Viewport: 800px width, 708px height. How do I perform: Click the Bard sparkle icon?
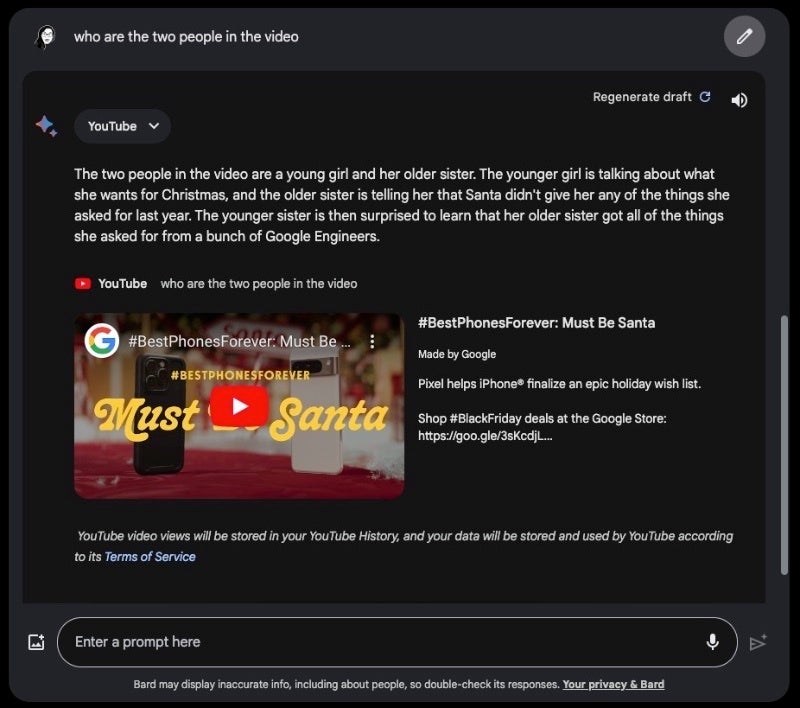[x=46, y=126]
